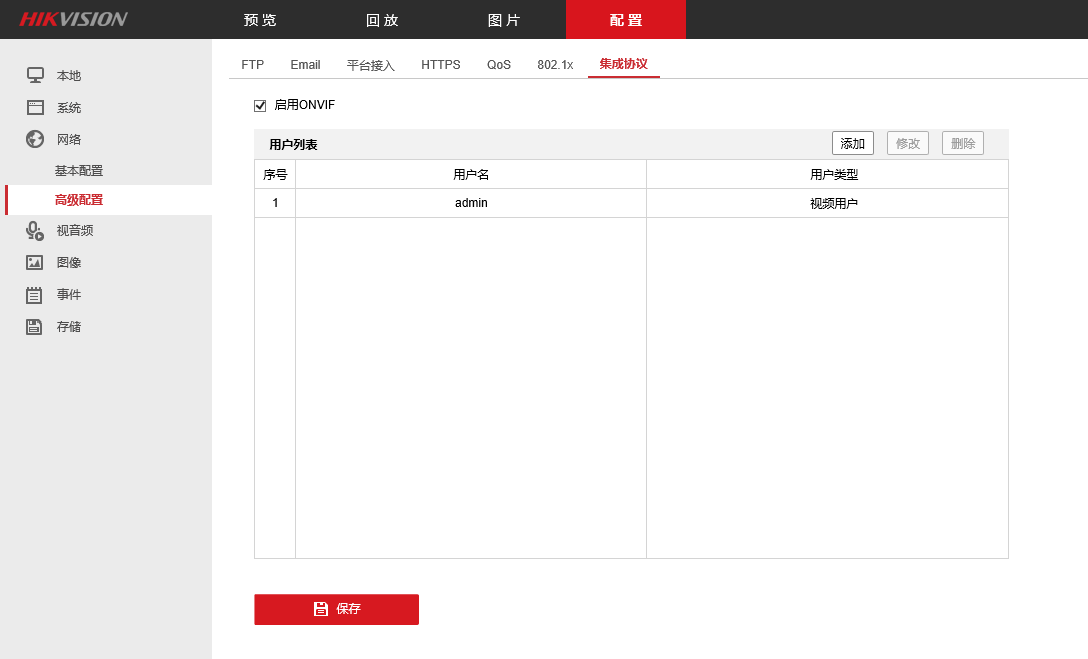Switch to the HTTPS tab
The image size is (1088, 659).
click(441, 65)
